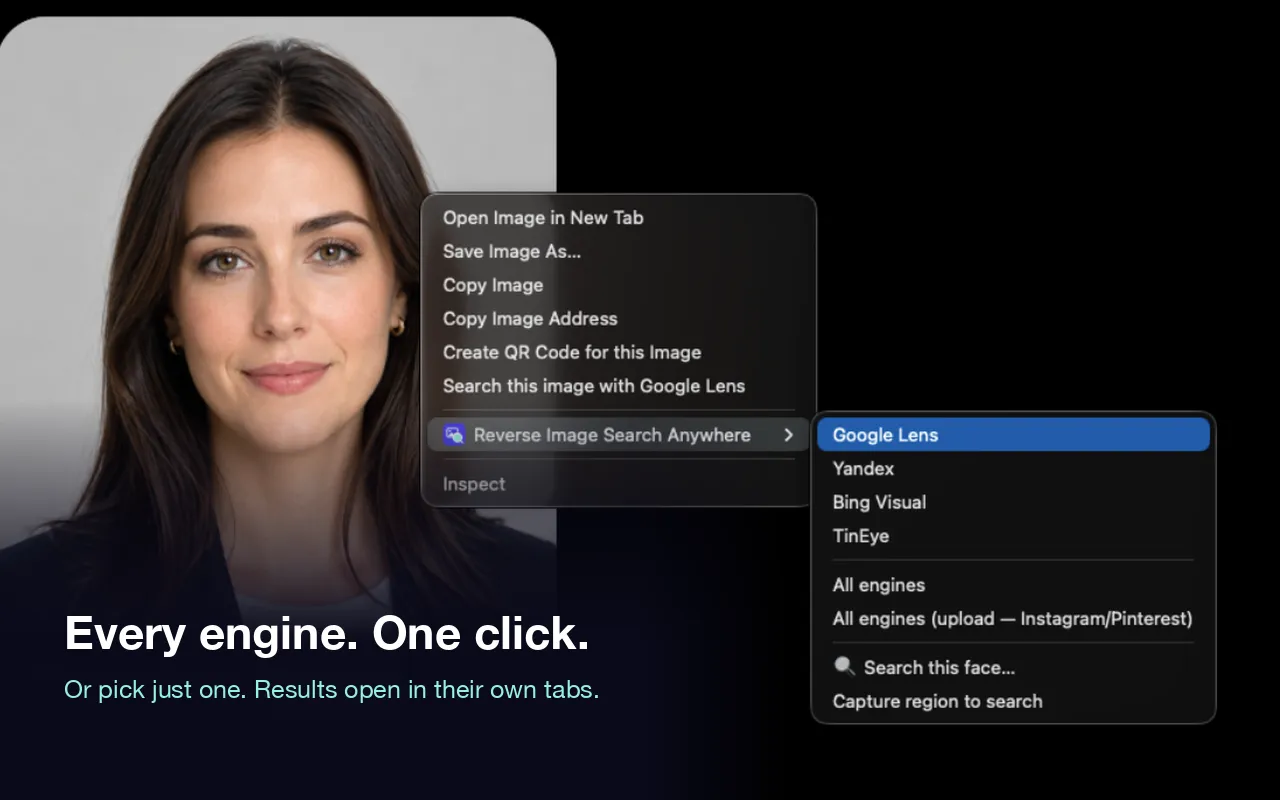
Task: Pick Copy Image in the context menu
Action: point(493,285)
